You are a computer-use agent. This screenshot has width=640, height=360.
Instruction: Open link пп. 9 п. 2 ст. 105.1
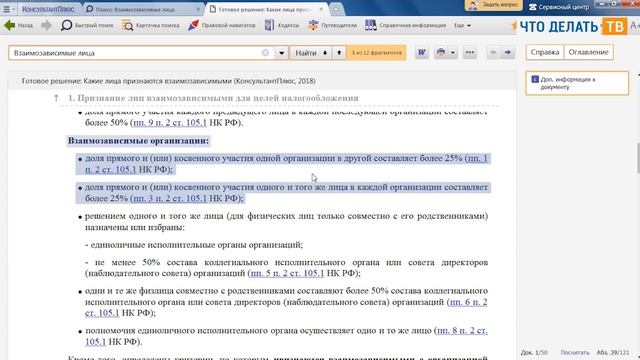point(170,122)
